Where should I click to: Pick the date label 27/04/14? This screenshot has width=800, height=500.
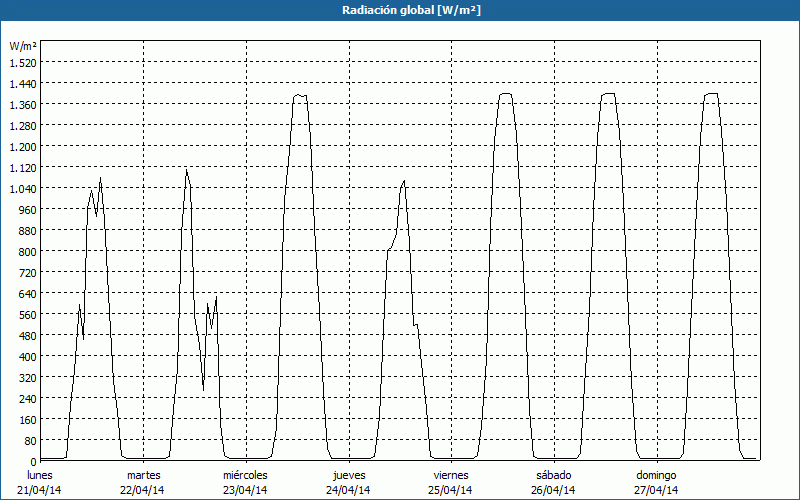point(657,490)
